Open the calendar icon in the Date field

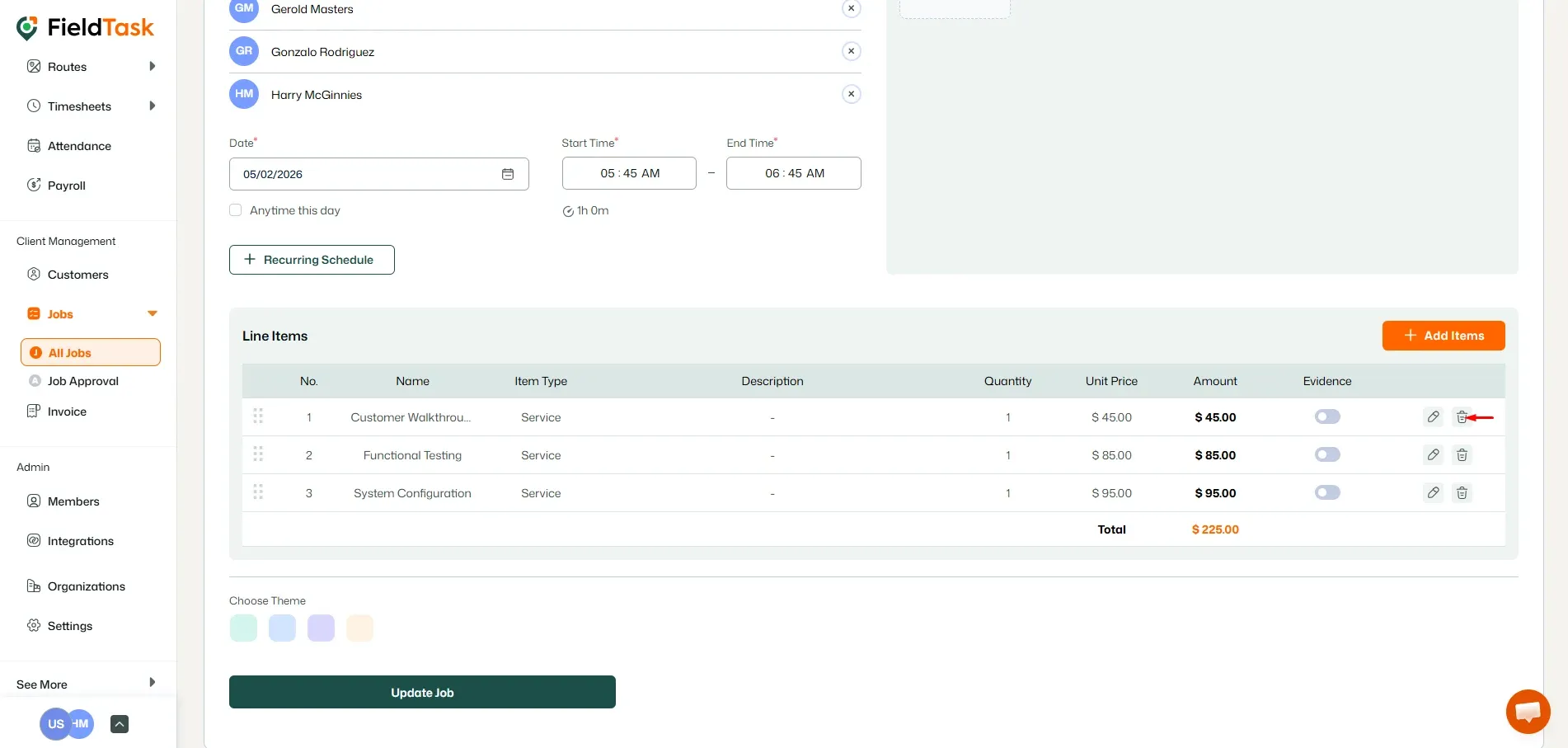point(507,173)
